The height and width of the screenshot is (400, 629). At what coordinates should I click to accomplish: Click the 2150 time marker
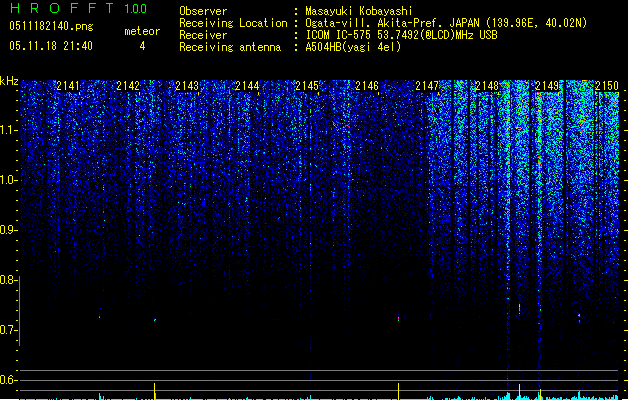coord(607,86)
